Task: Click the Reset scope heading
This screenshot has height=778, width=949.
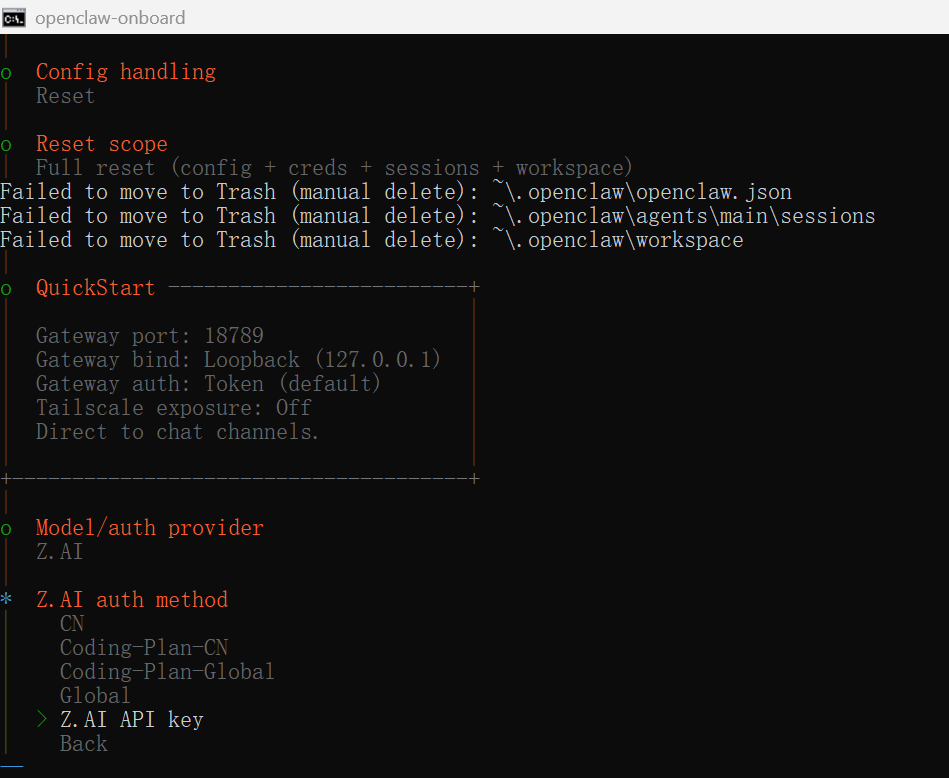Action: coord(102,144)
